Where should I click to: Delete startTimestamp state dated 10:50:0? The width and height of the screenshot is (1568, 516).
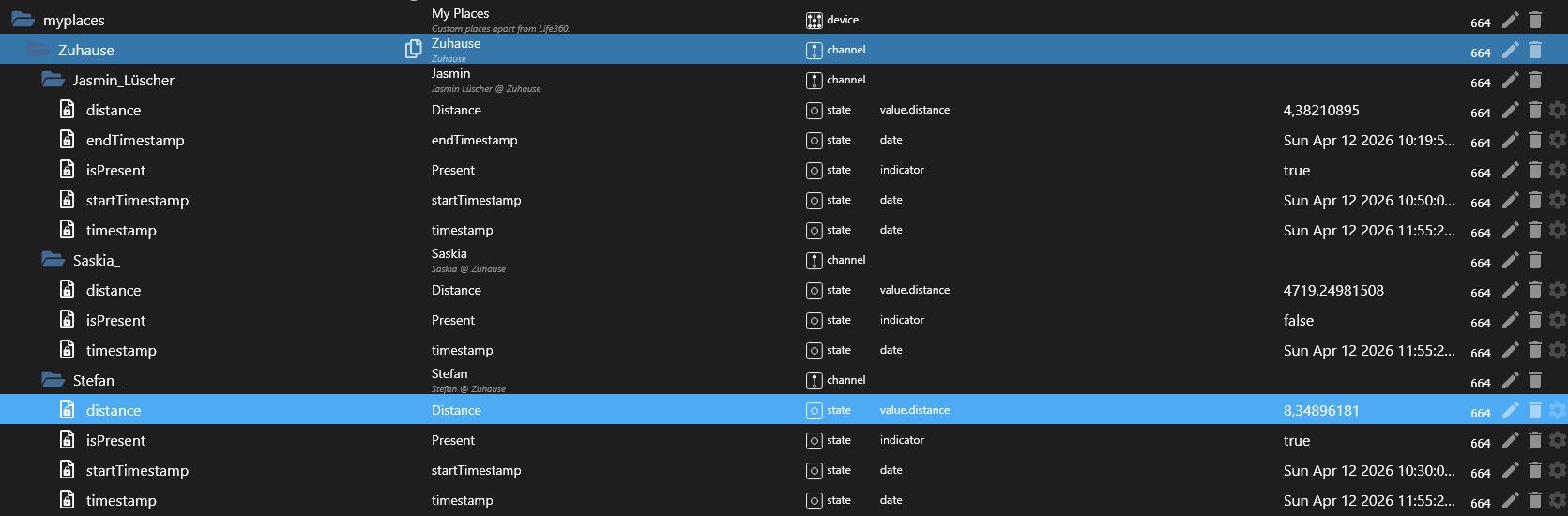tap(1535, 200)
